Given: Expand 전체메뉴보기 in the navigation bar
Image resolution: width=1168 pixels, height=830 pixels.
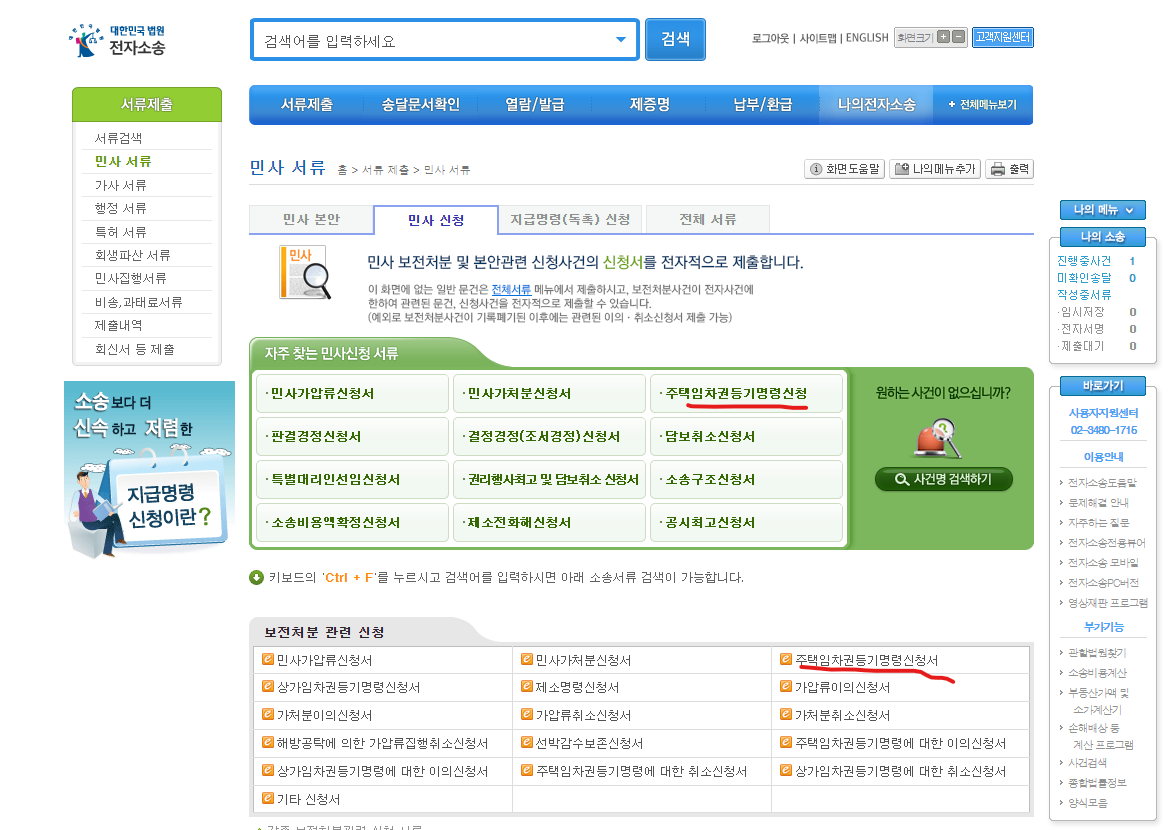Looking at the screenshot, I should 983,105.
